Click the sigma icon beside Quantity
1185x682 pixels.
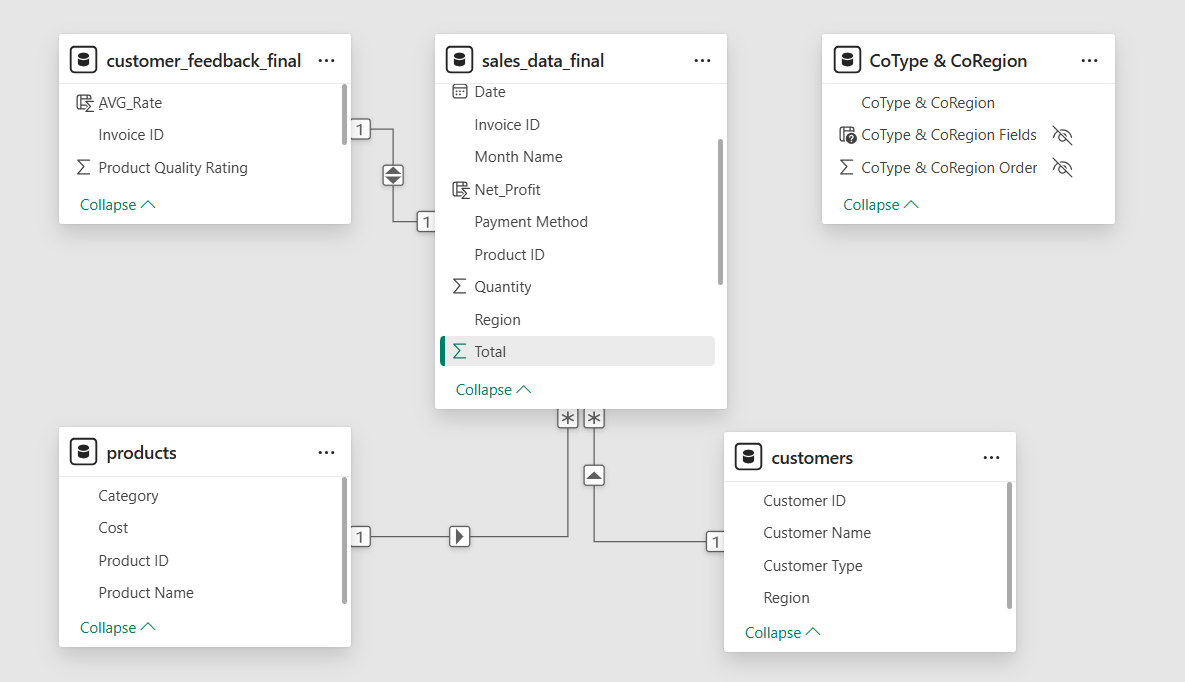coord(459,286)
